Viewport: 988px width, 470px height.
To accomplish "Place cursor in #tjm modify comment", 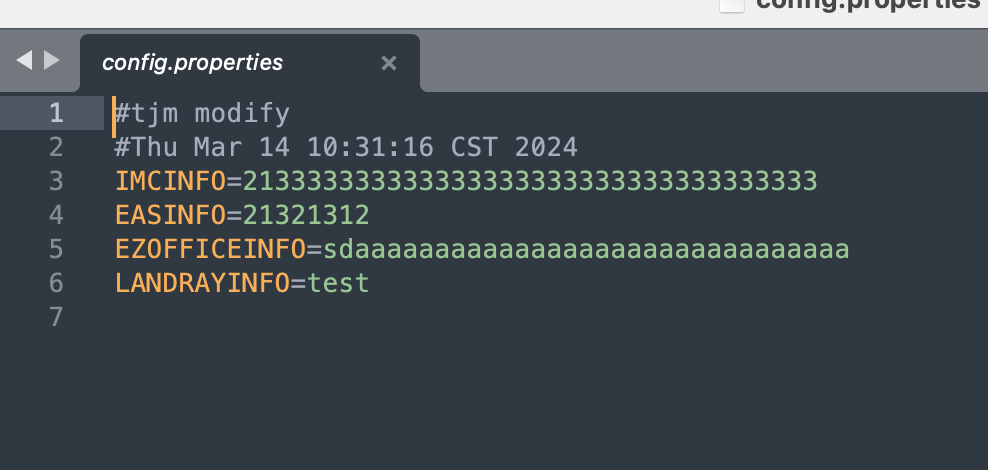I will pyautogui.click(x=202, y=114).
